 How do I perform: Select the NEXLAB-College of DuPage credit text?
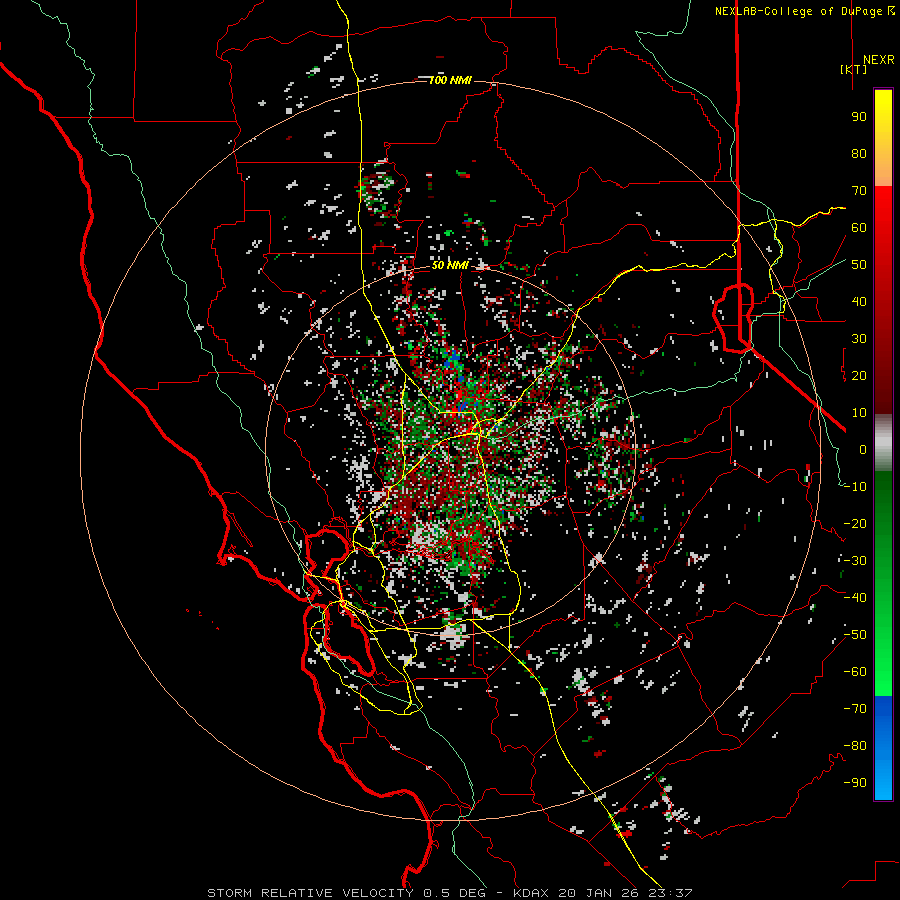click(804, 11)
